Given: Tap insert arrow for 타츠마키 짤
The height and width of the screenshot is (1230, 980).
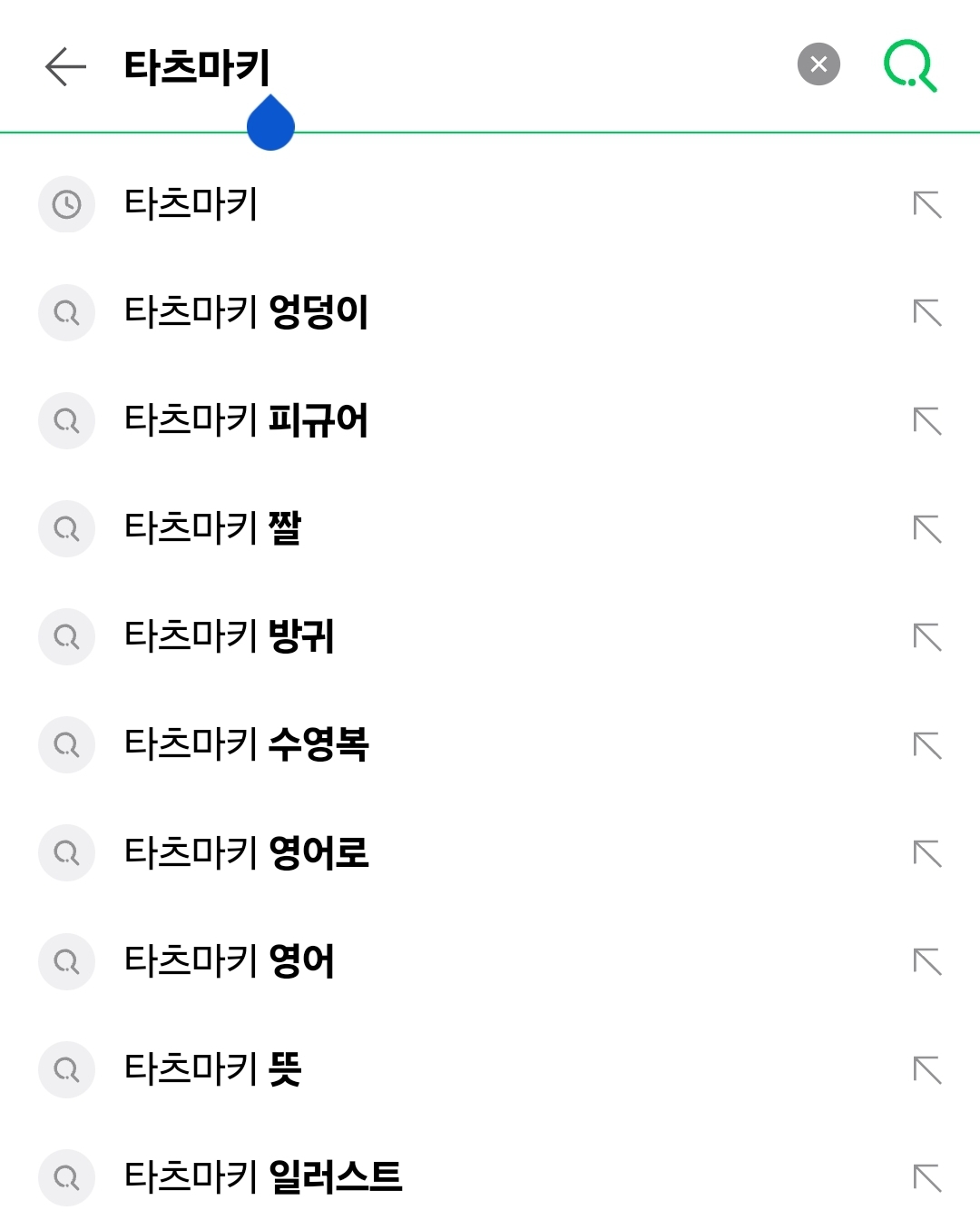Looking at the screenshot, I should coord(927,528).
